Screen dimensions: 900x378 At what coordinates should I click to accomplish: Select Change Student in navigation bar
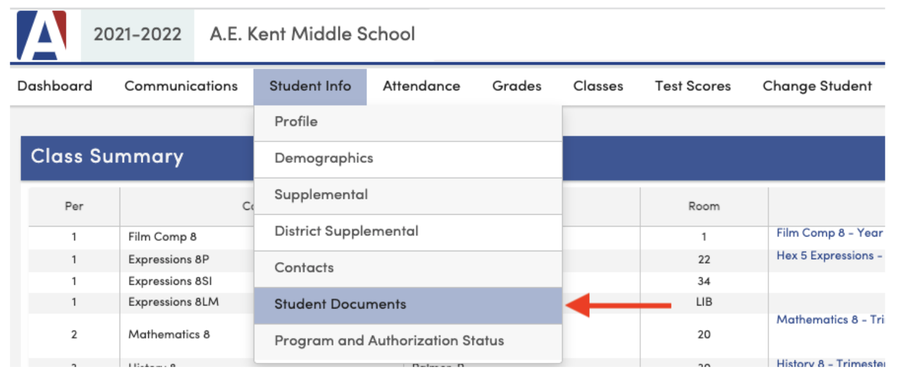(x=817, y=86)
